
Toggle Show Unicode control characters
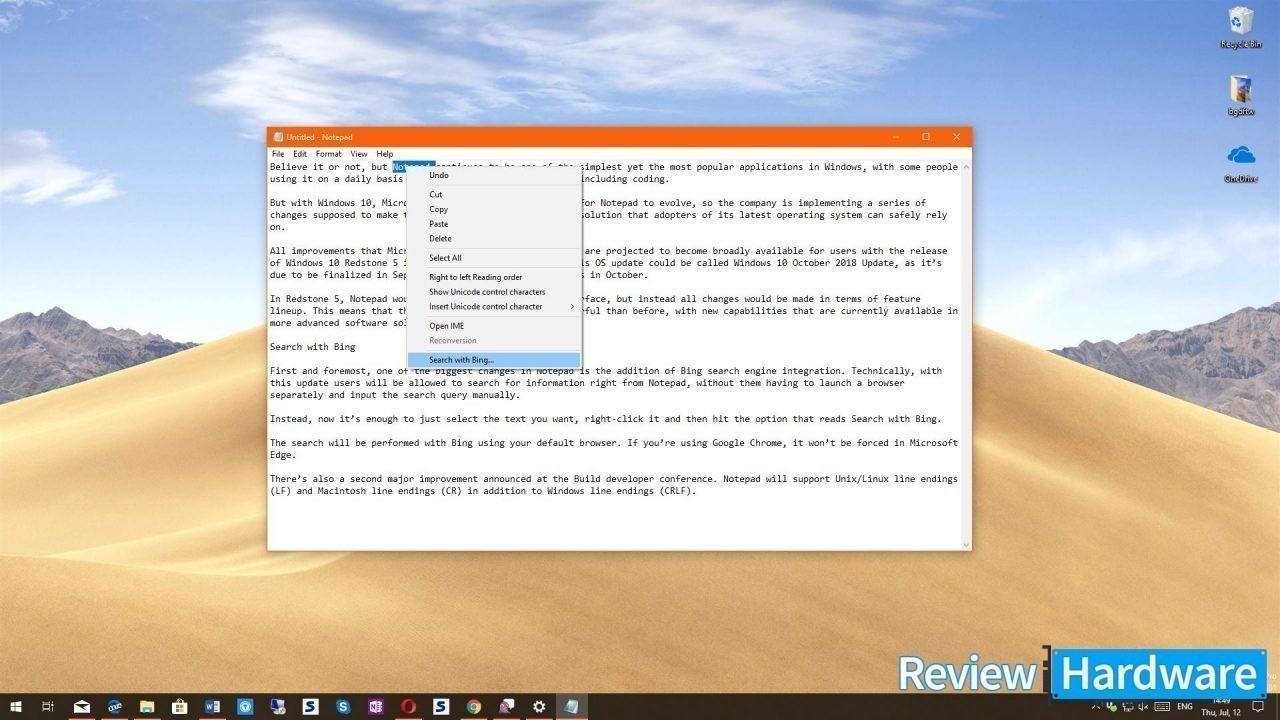(x=494, y=292)
